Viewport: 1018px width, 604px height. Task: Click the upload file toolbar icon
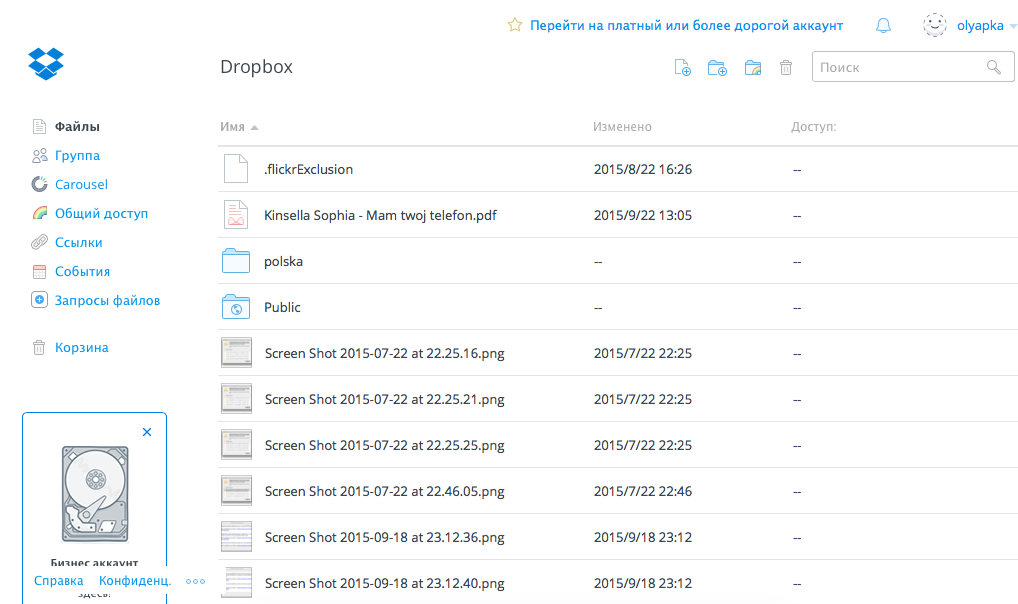[x=682, y=68]
